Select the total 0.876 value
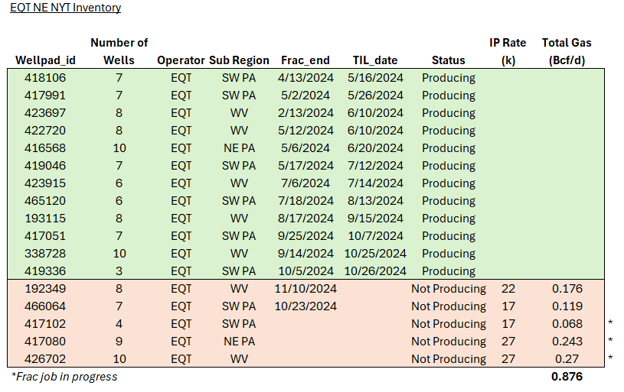Screen dimensions: 624x392 [567, 376]
